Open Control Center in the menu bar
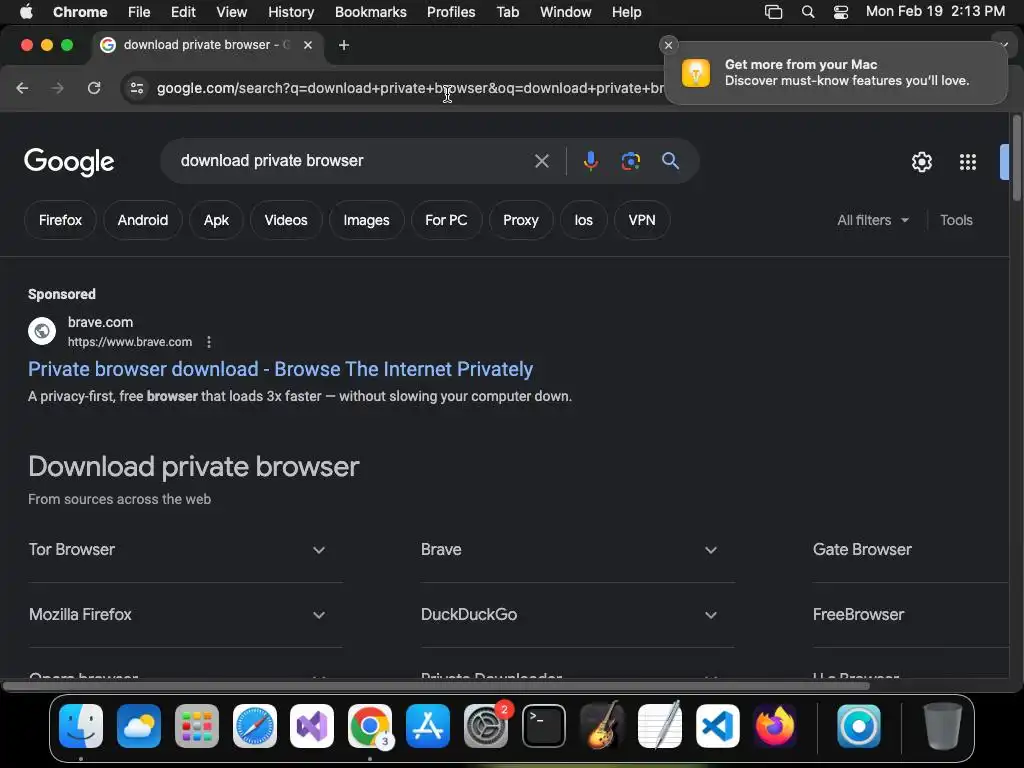Screen dimensions: 1024x768 [841, 12]
